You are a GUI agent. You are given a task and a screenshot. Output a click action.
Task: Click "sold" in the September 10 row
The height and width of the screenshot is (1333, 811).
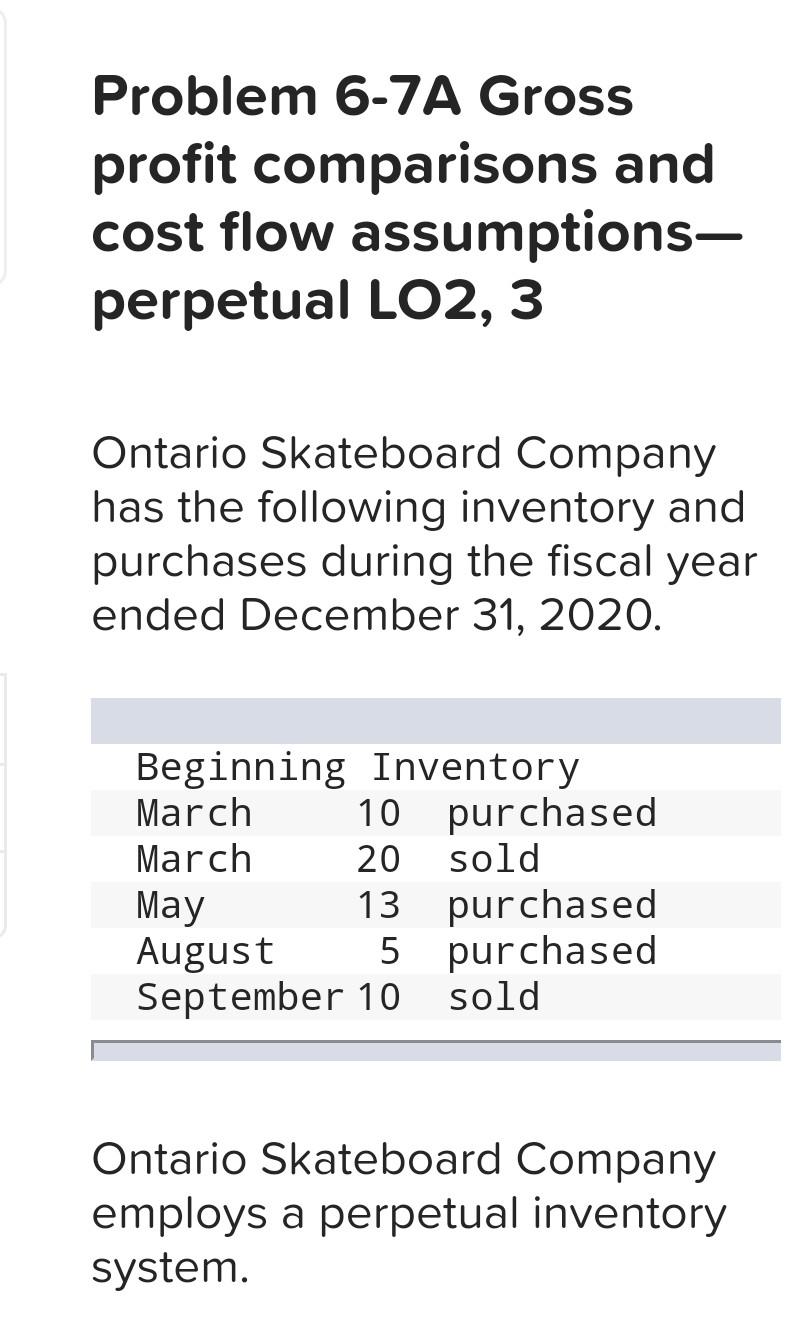tap(493, 997)
